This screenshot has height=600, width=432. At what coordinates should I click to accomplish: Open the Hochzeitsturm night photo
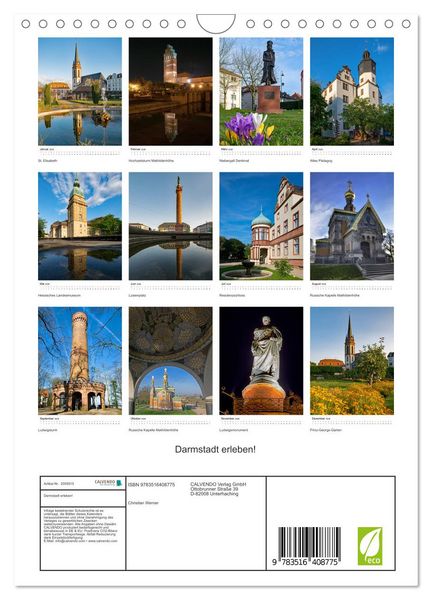coord(171,91)
